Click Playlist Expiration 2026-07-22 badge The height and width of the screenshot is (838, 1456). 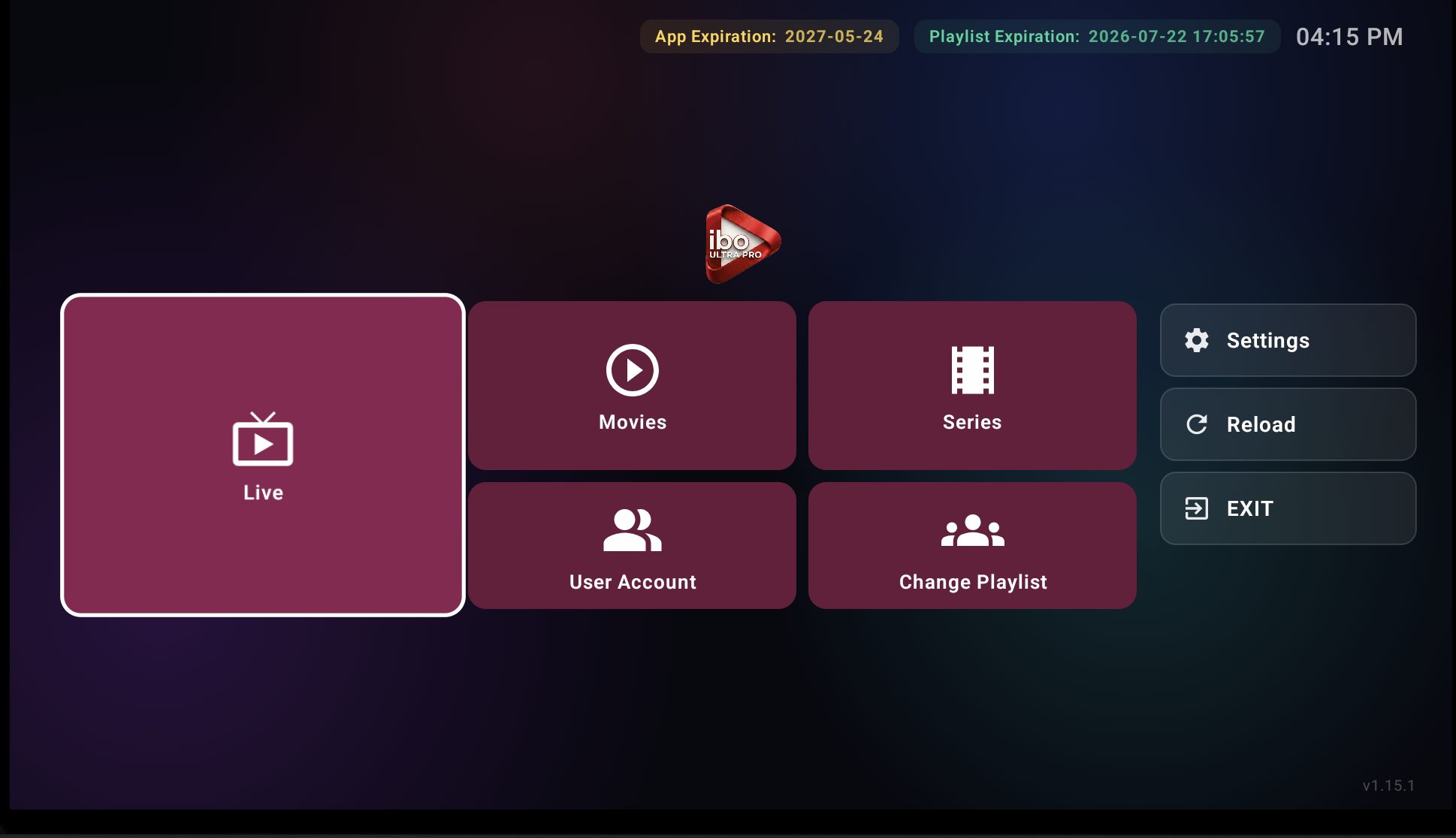(x=1097, y=36)
